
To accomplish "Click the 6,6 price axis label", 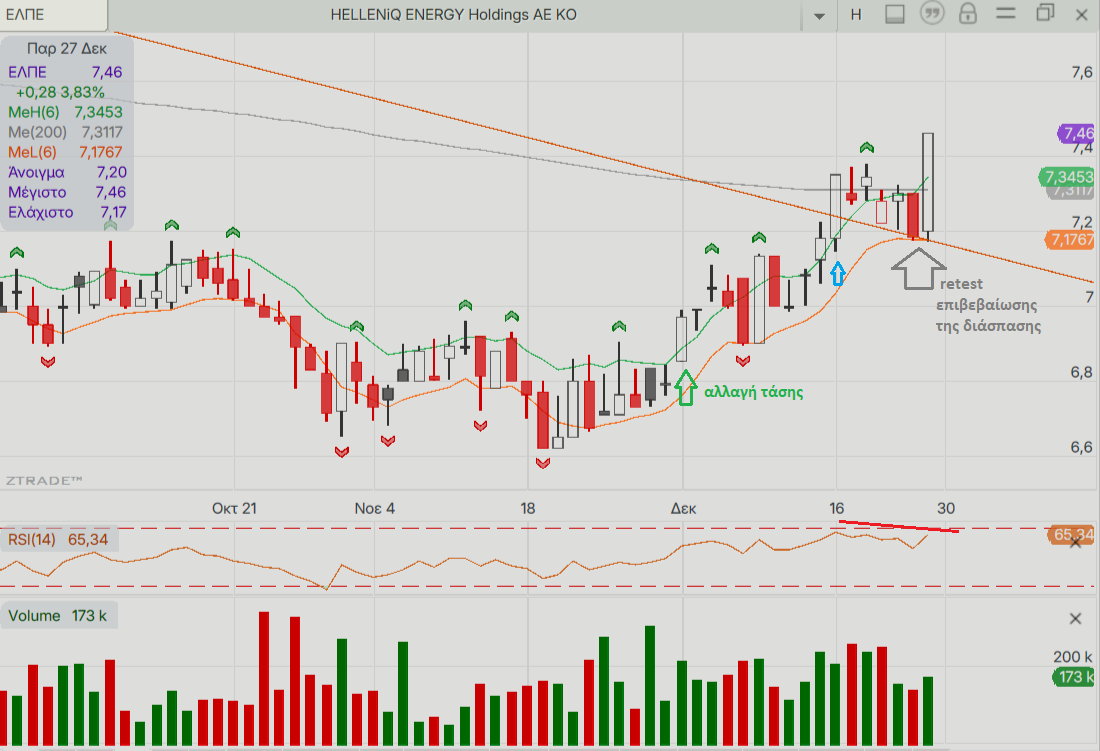I will coord(1082,447).
